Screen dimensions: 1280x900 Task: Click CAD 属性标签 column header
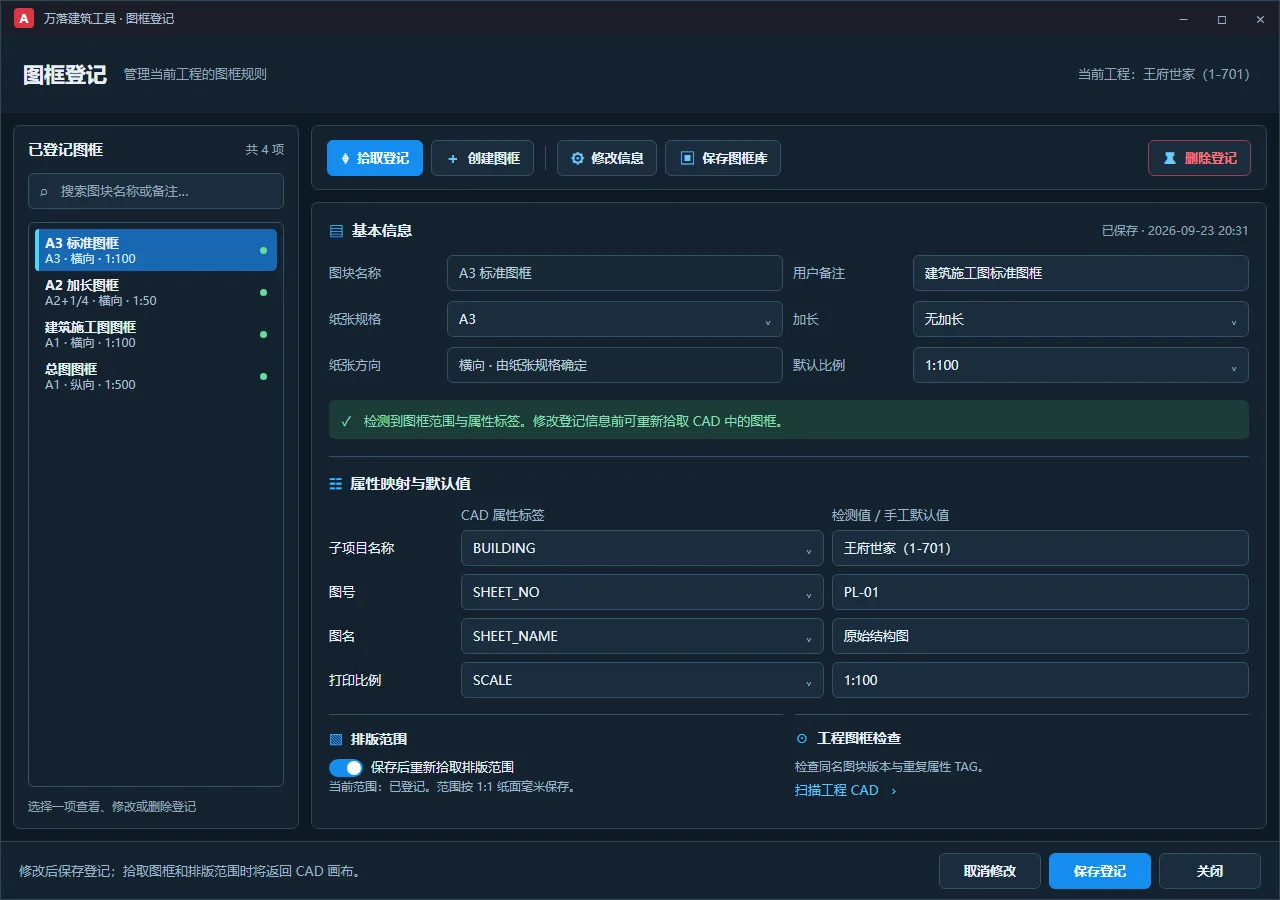pos(503,516)
